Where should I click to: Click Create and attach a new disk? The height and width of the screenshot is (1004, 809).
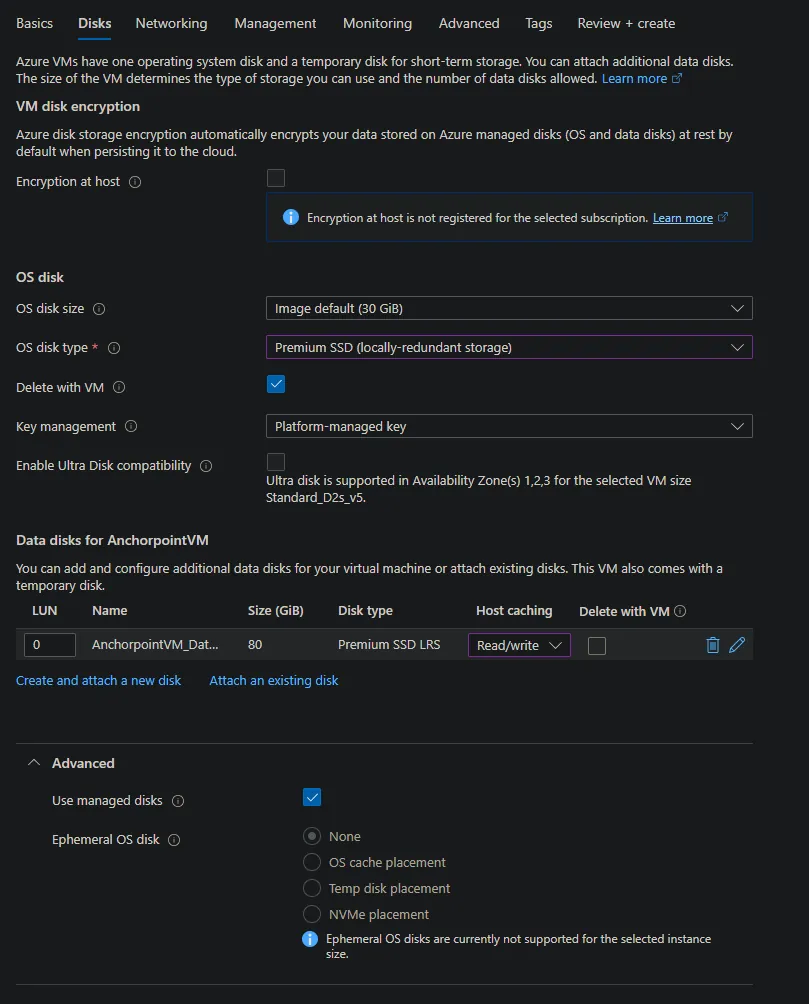click(98, 680)
